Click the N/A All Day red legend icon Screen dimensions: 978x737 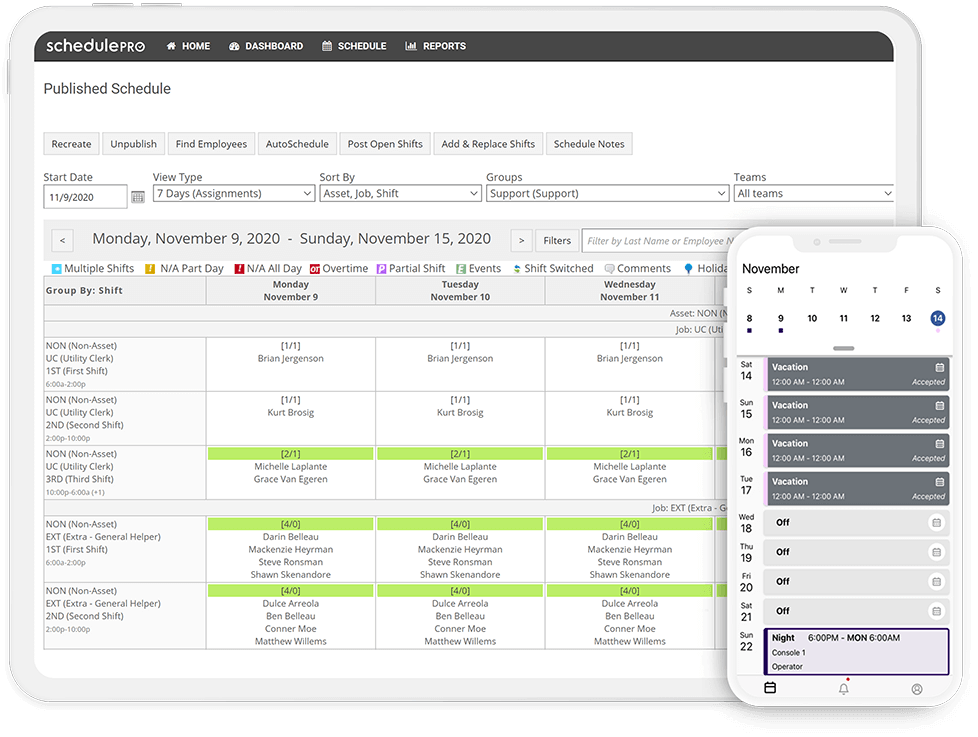[x=239, y=269]
